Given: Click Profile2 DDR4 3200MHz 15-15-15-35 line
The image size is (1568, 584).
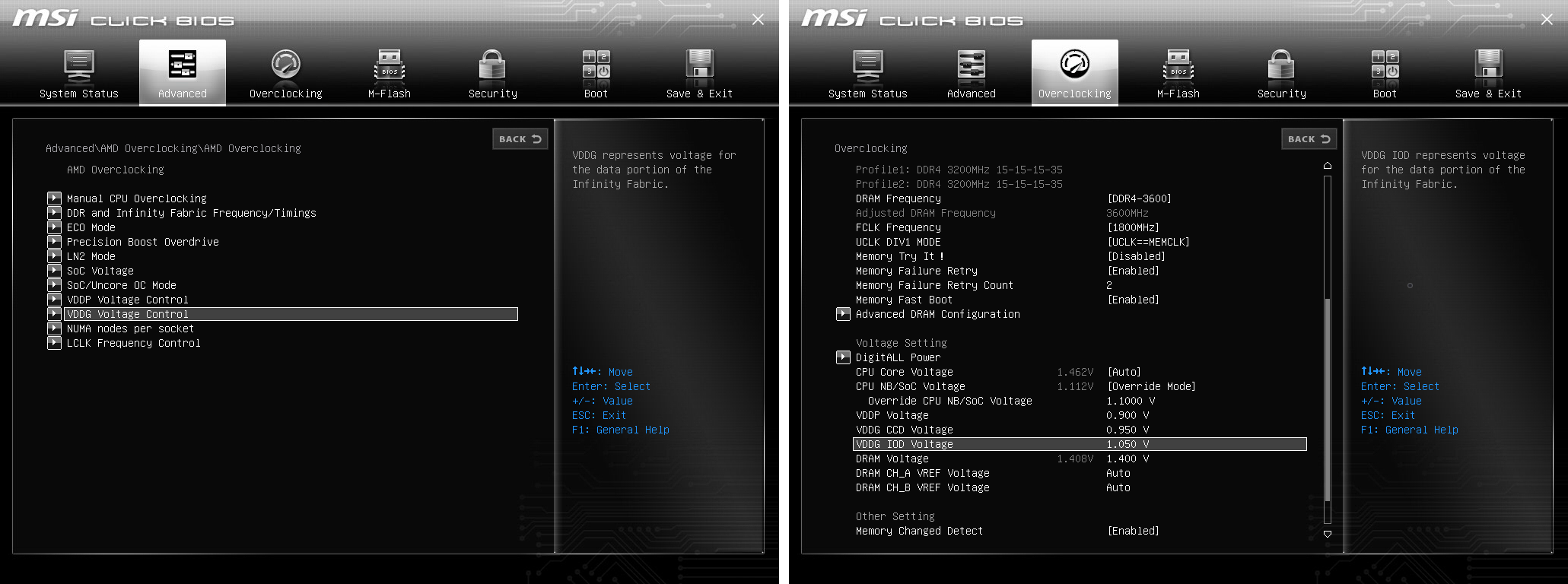Looking at the screenshot, I should [959, 184].
